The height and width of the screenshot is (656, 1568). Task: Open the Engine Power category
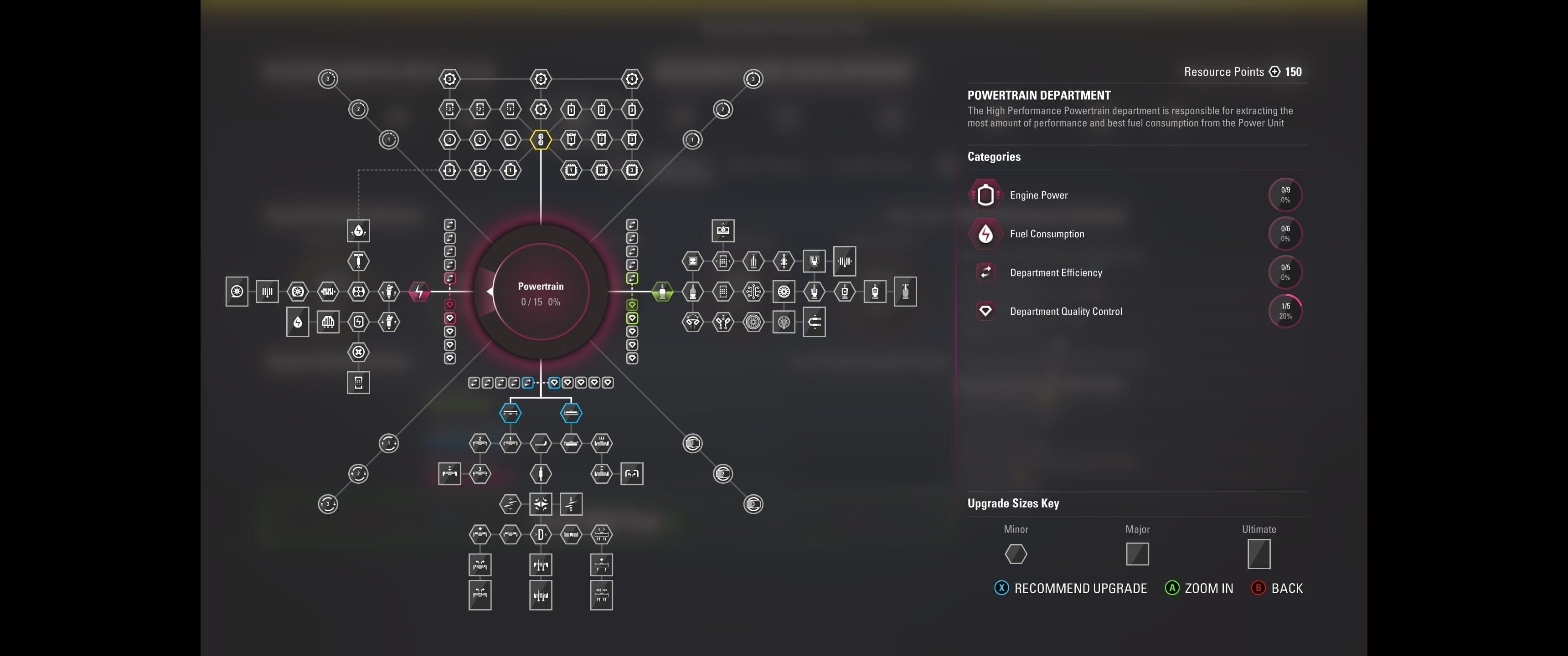[x=1038, y=195]
